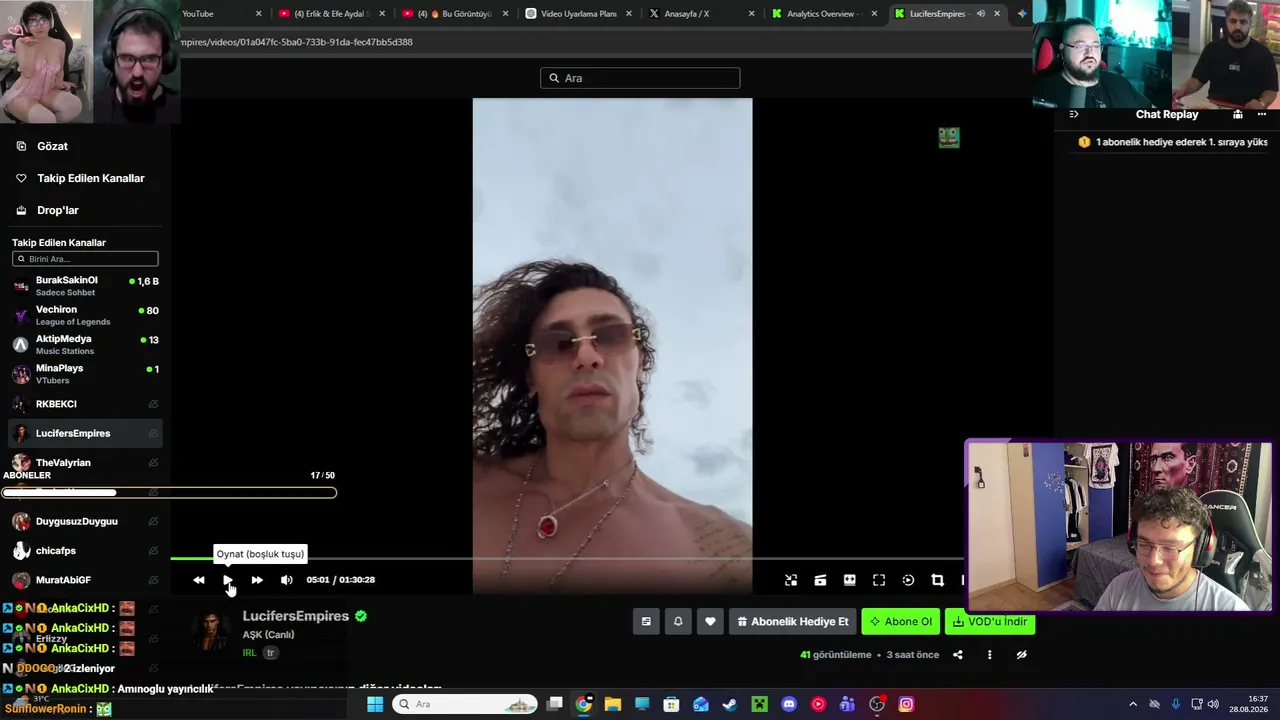Open DuygusuzDuyguu channel in sidebar
The image size is (1280, 720).
pos(85,521)
